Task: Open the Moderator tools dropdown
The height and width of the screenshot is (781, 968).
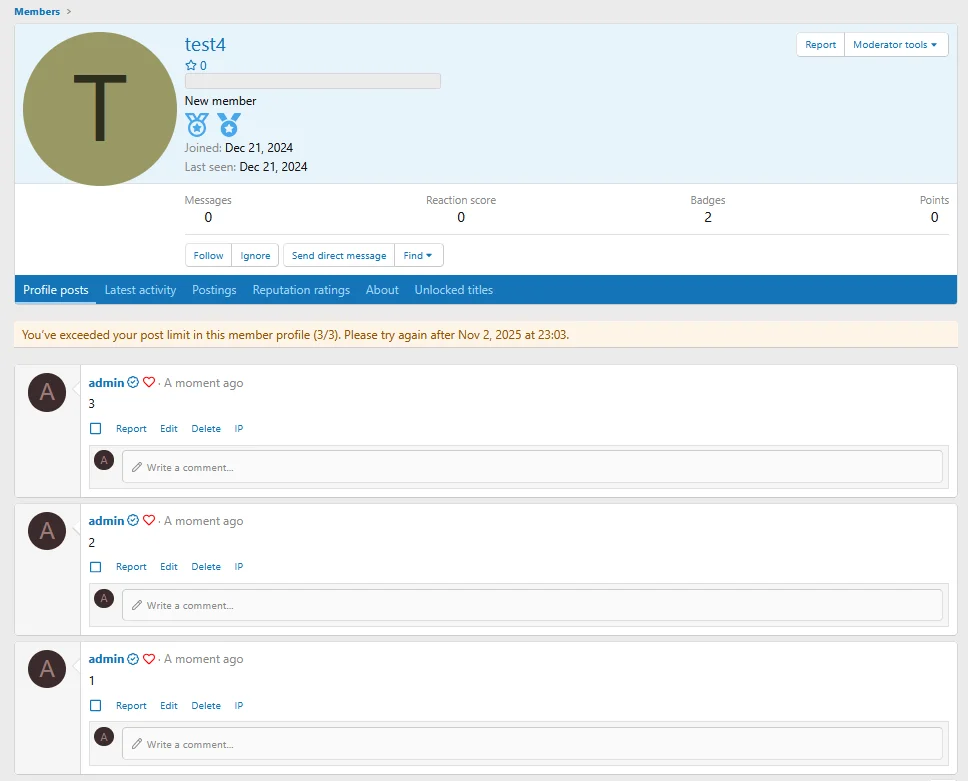Action: [895, 45]
